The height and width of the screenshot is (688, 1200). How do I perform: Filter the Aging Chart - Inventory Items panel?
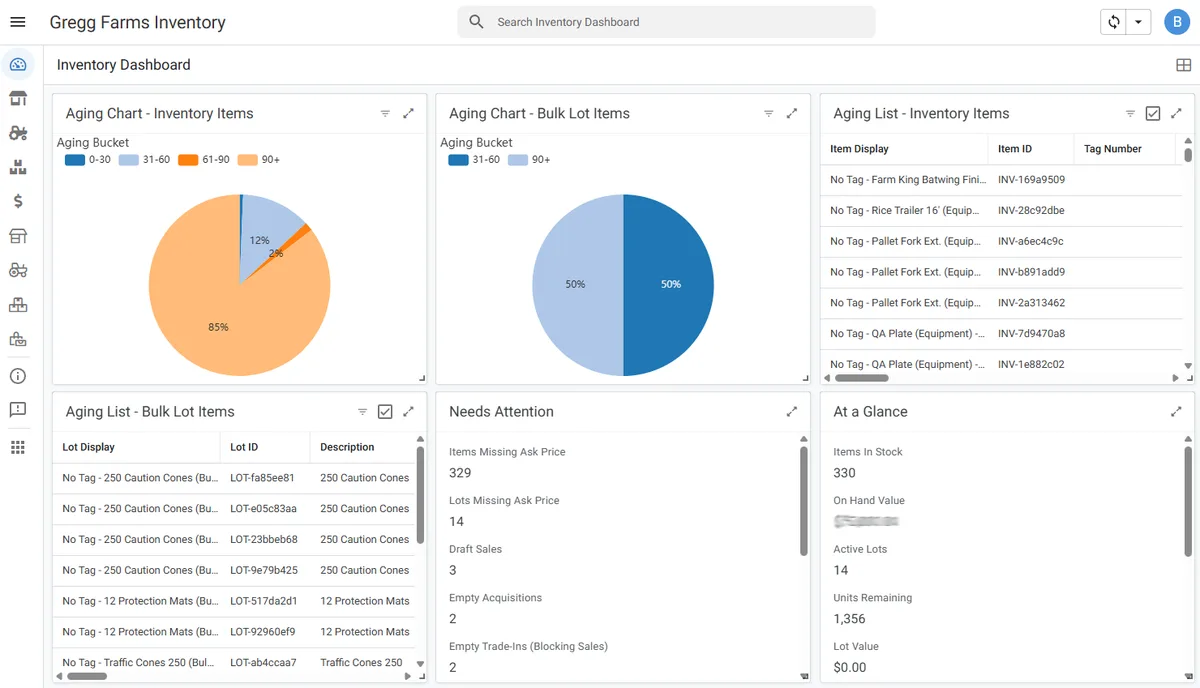tap(385, 114)
